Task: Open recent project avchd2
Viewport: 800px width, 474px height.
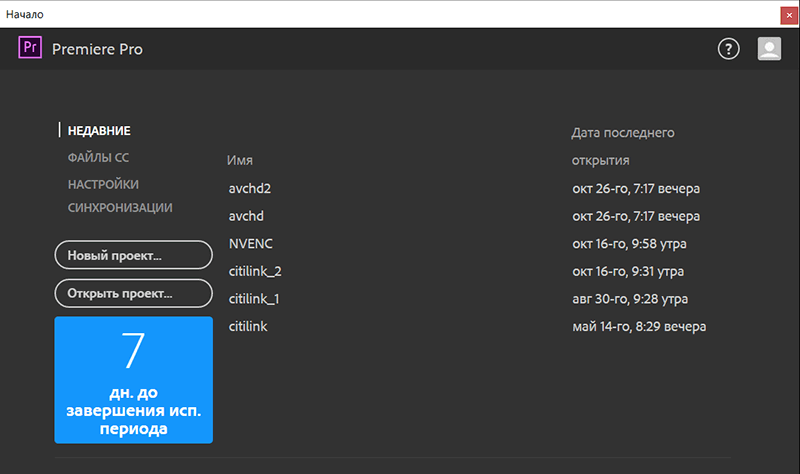Action: pos(249,189)
